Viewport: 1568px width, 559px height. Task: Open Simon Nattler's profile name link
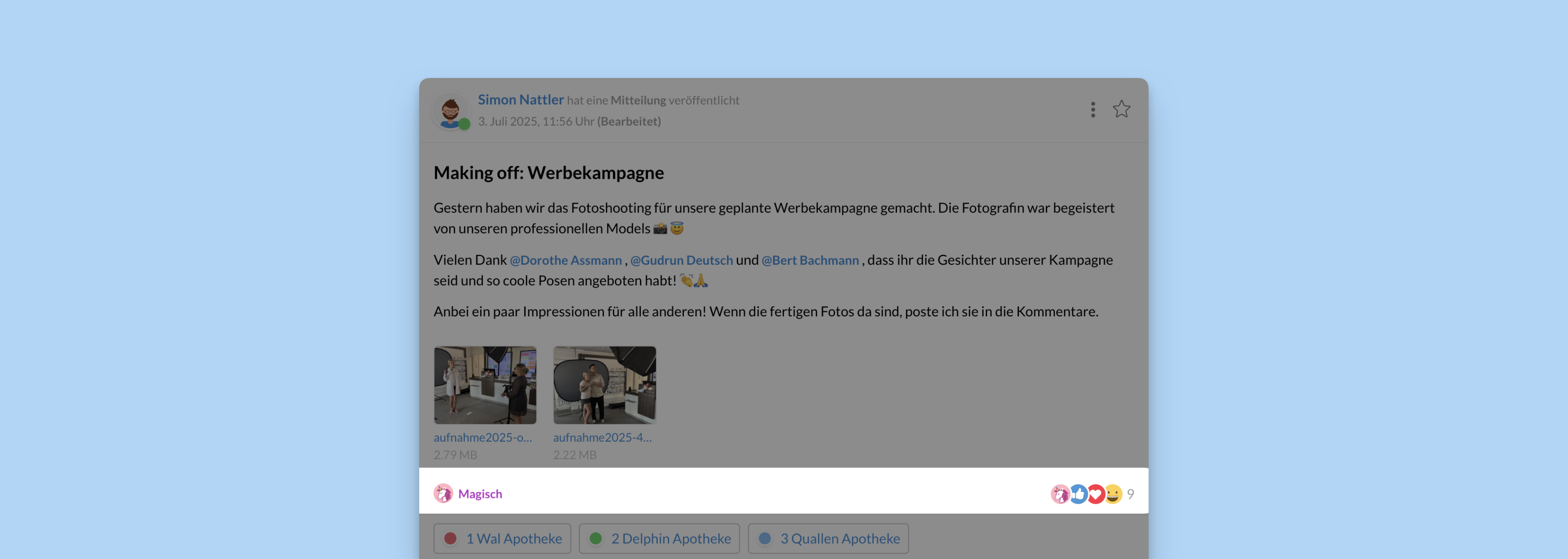coord(520,100)
